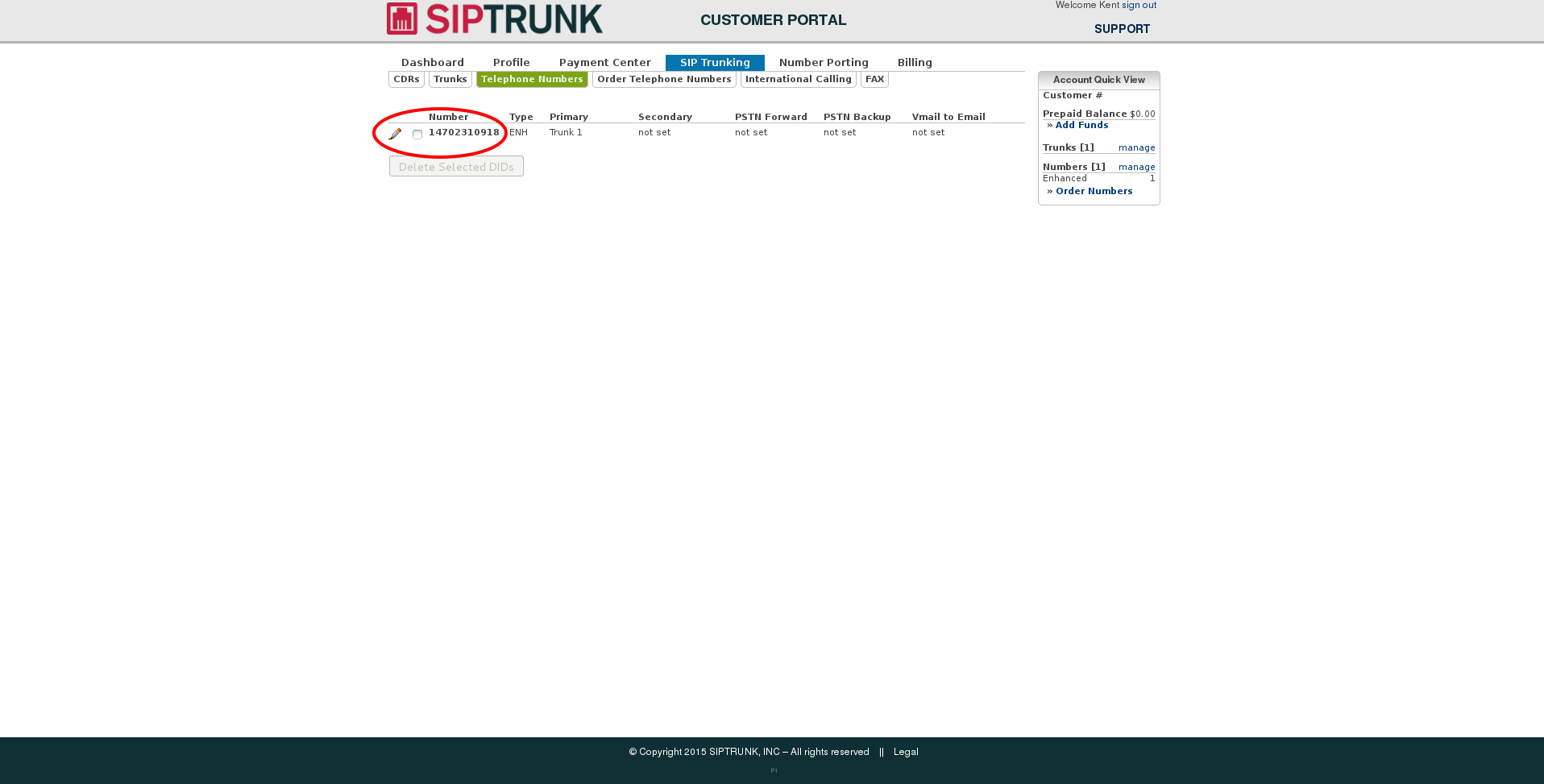1544x784 pixels.
Task: Click Add Funds in Account Quick View
Action: pos(1081,126)
